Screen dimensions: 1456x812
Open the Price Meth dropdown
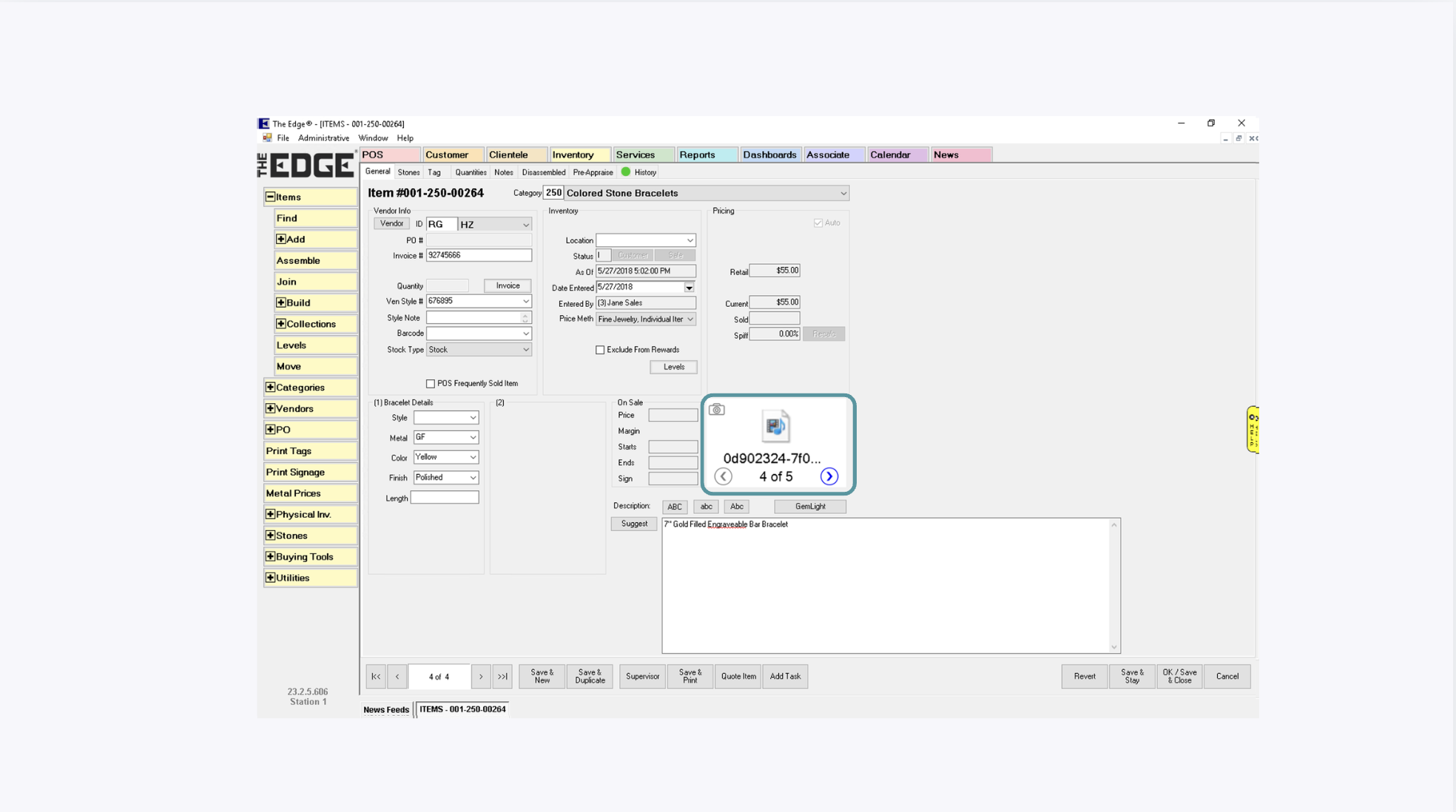[x=690, y=319]
